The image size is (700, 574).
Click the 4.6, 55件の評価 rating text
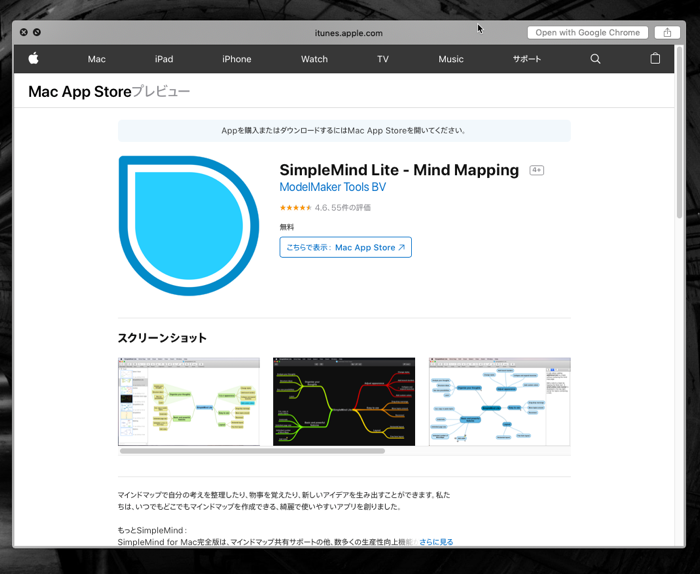point(342,208)
